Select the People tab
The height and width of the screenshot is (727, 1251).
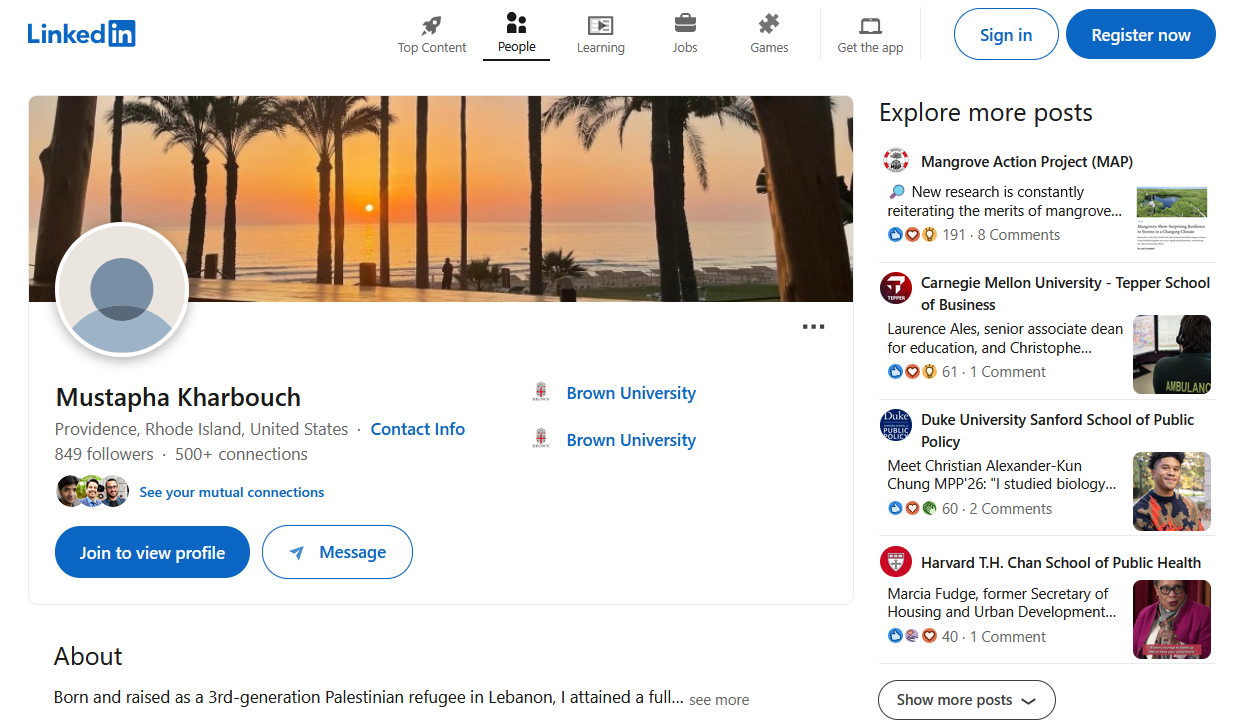pos(516,34)
